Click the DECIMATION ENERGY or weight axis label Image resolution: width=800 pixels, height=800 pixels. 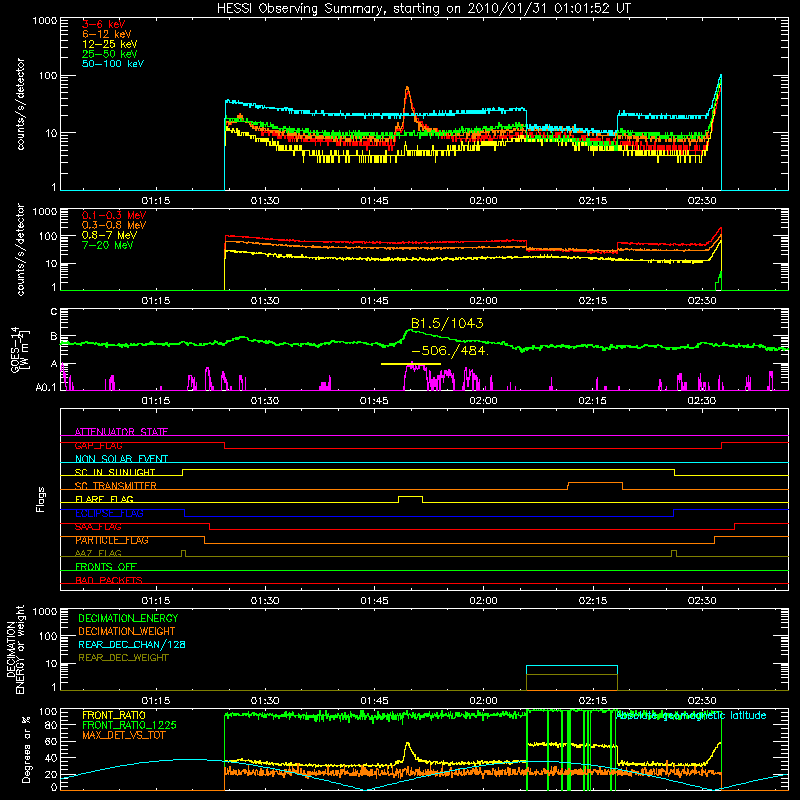pos(15,649)
